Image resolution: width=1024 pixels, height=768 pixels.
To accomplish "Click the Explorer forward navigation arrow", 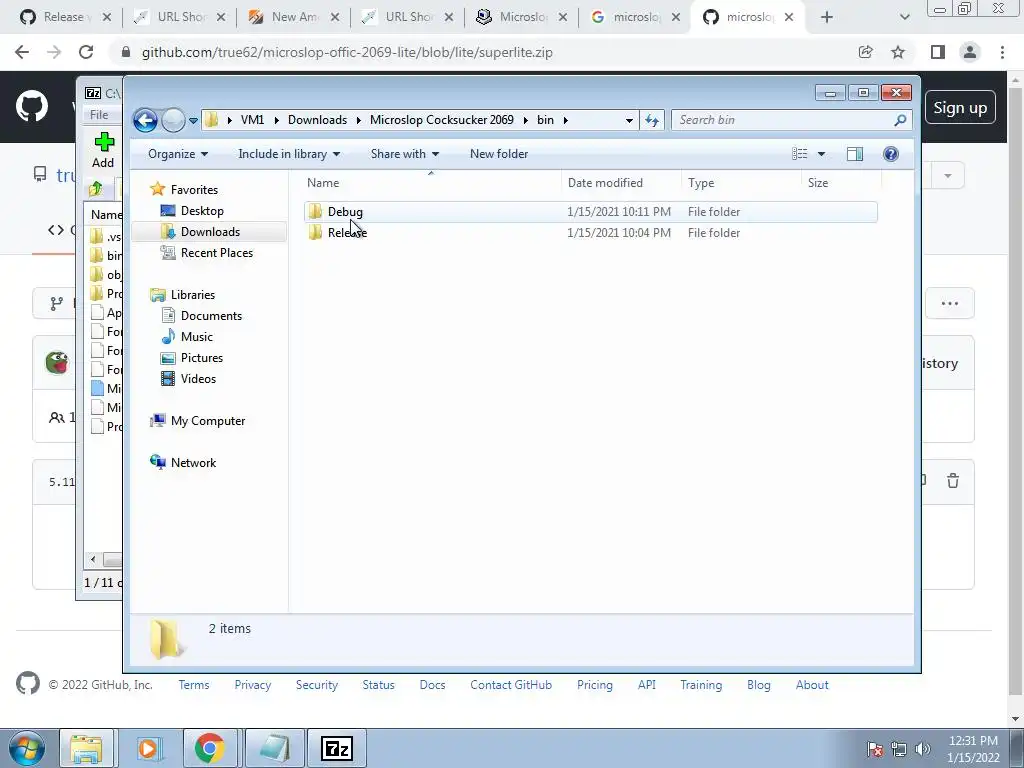I will pos(173,120).
